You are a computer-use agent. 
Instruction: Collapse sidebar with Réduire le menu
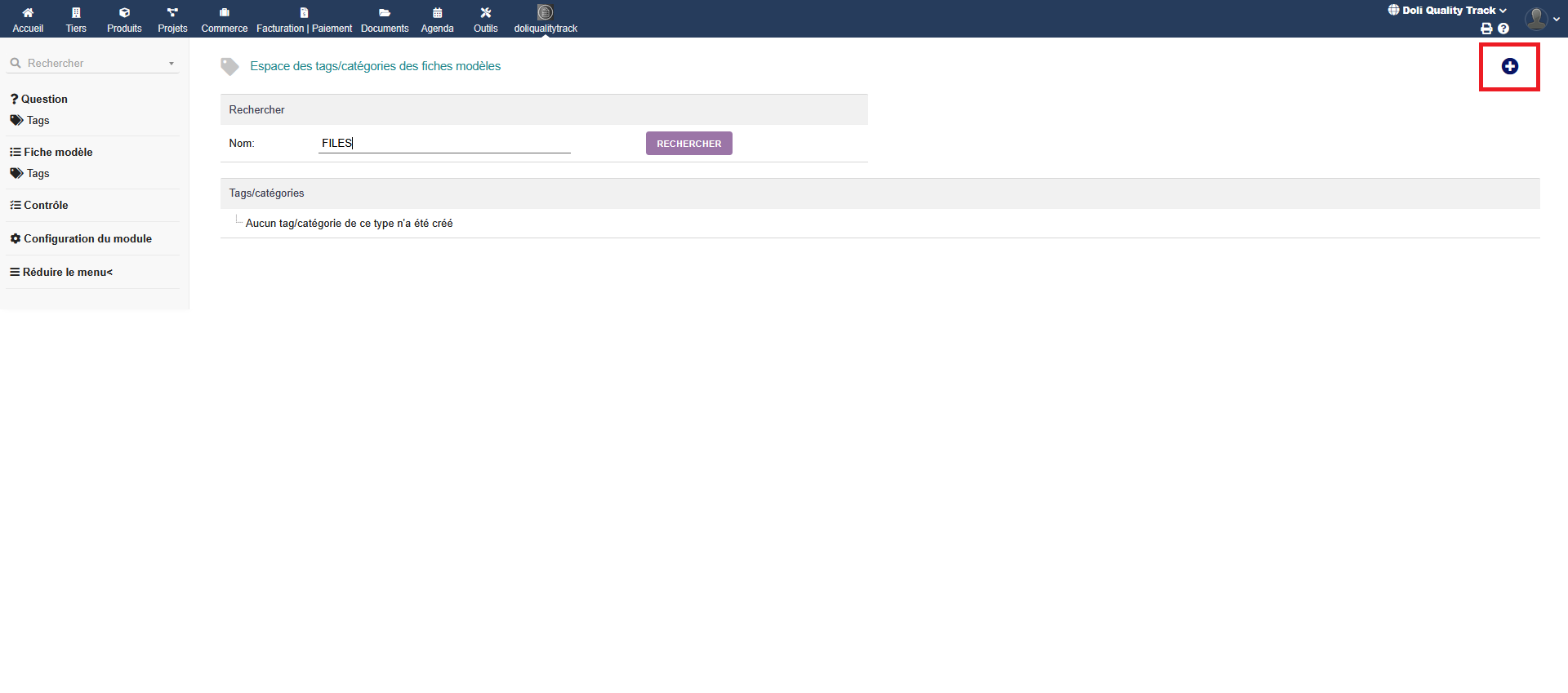click(x=61, y=273)
